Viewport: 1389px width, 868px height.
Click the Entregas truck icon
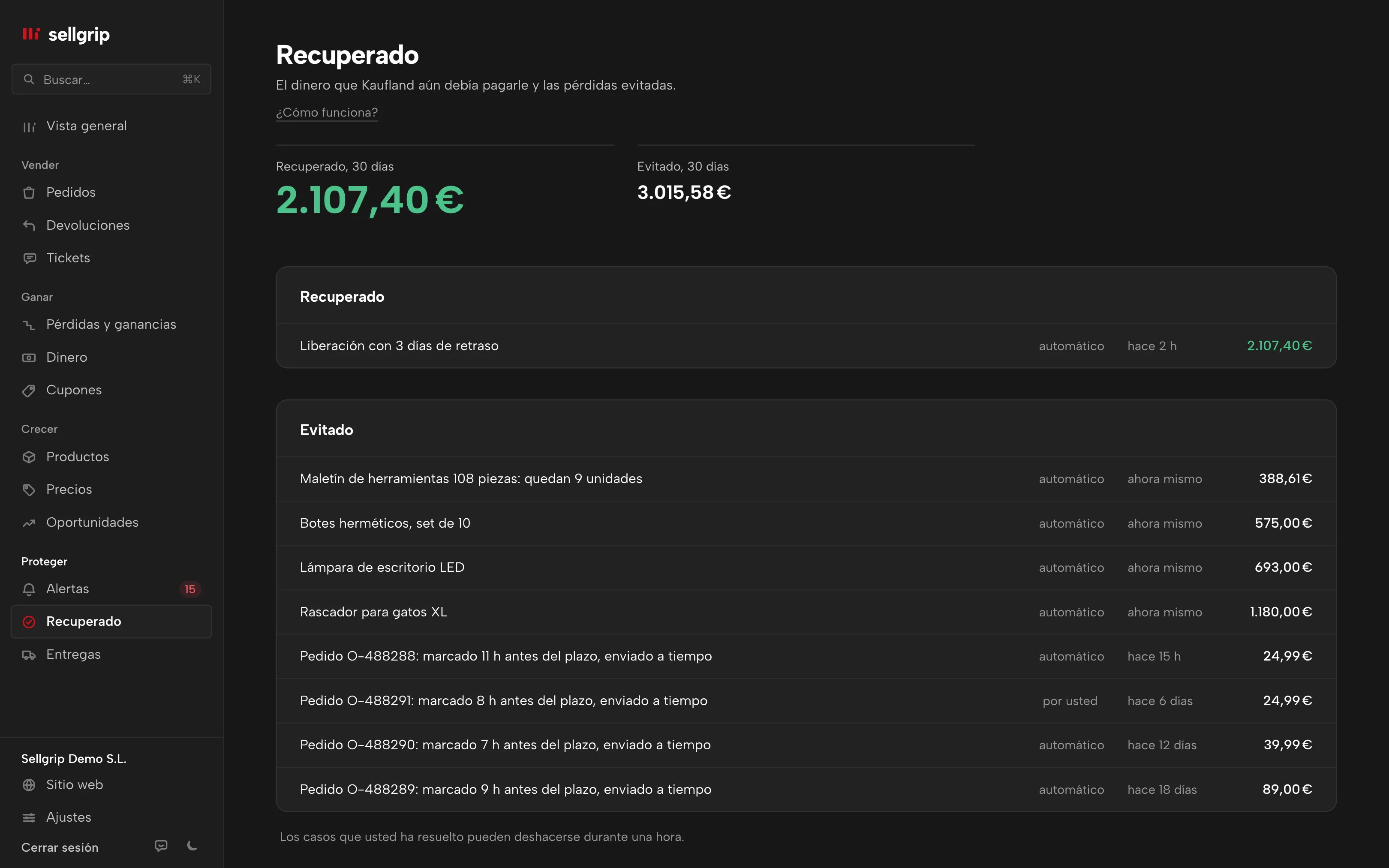point(29,655)
